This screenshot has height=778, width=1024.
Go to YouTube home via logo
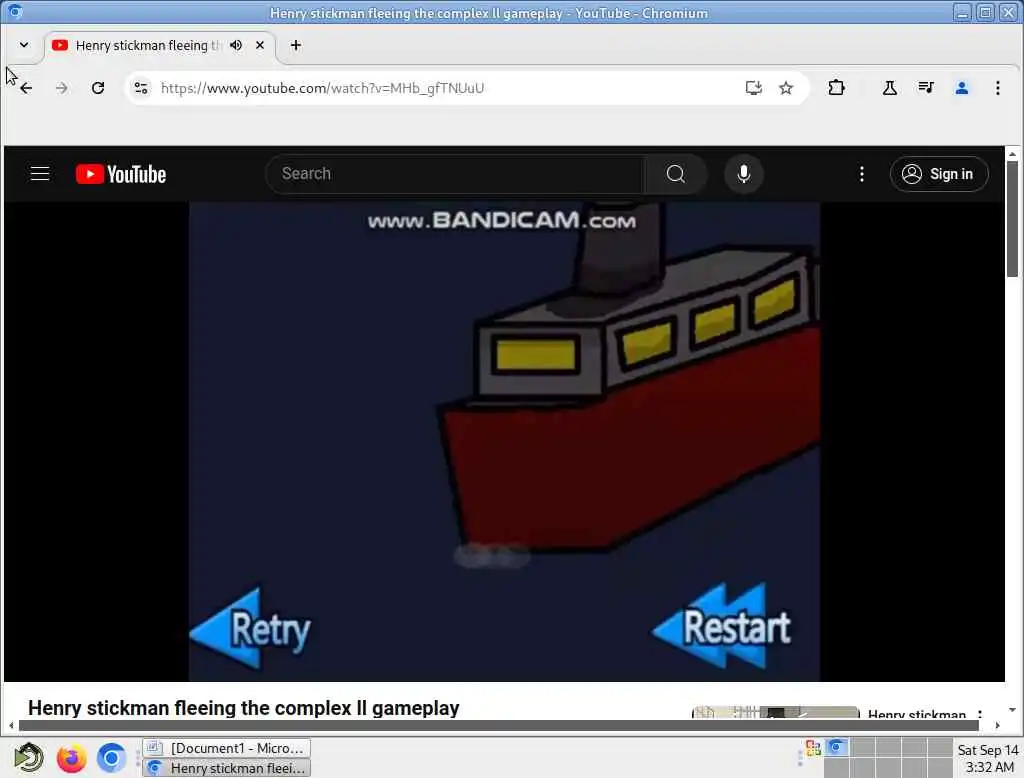click(121, 174)
